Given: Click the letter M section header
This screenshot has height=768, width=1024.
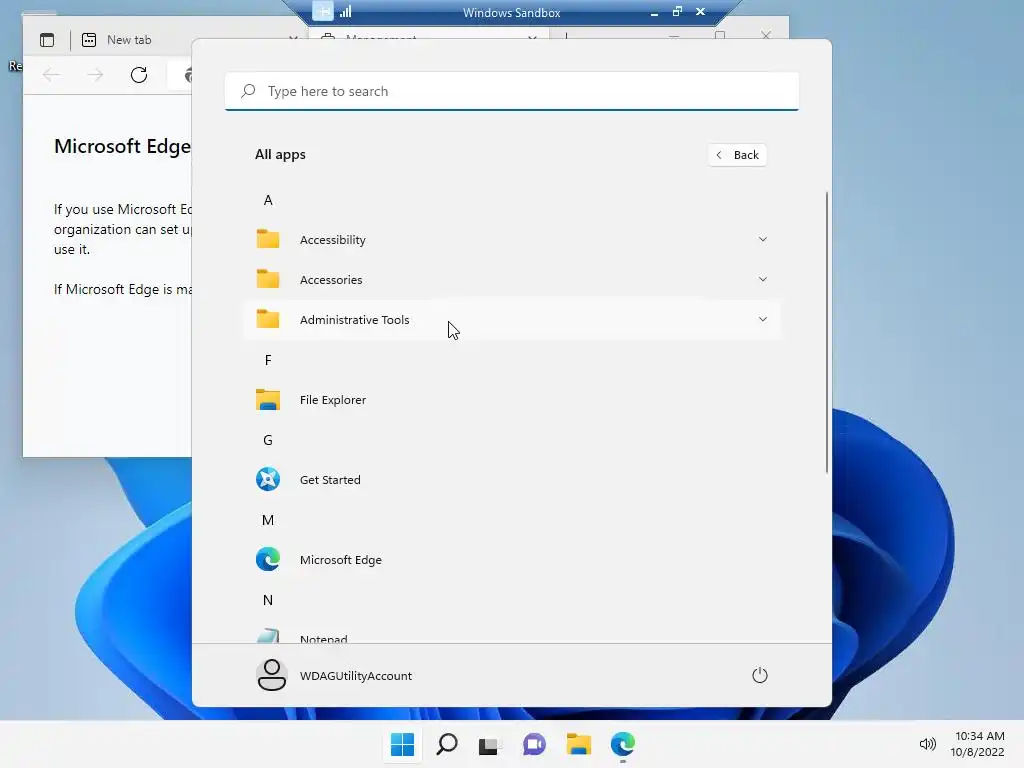Looking at the screenshot, I should [268, 520].
